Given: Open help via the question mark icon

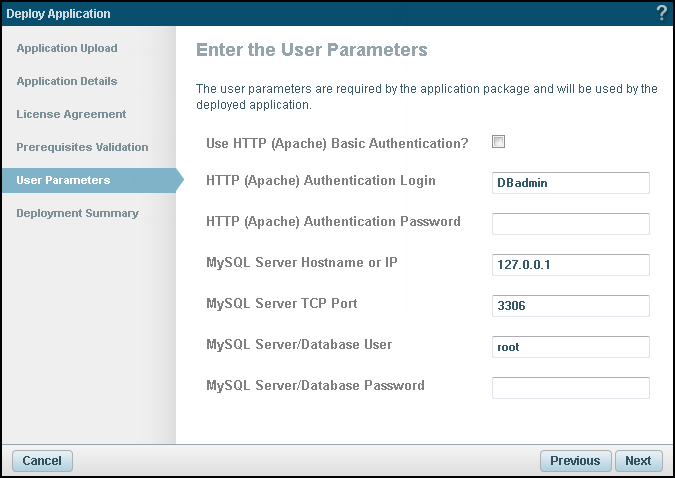Looking at the screenshot, I should coord(661,13).
